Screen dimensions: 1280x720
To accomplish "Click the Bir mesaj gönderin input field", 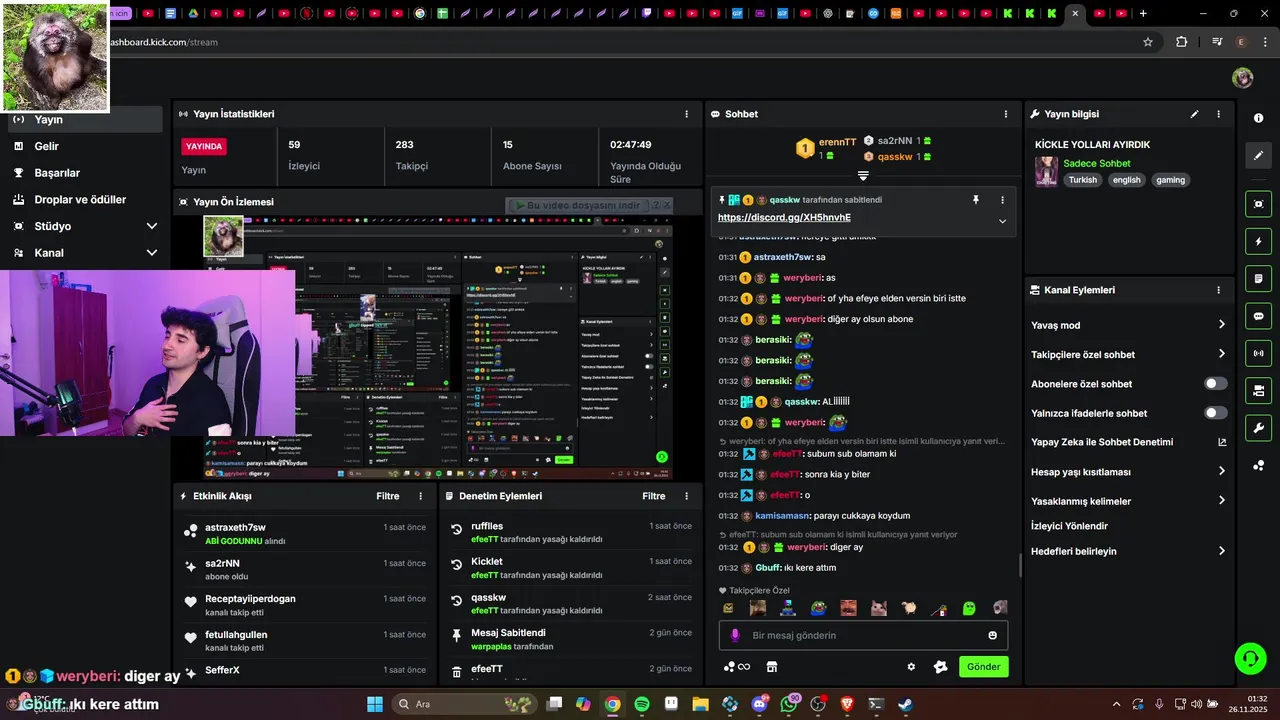I will 863,635.
